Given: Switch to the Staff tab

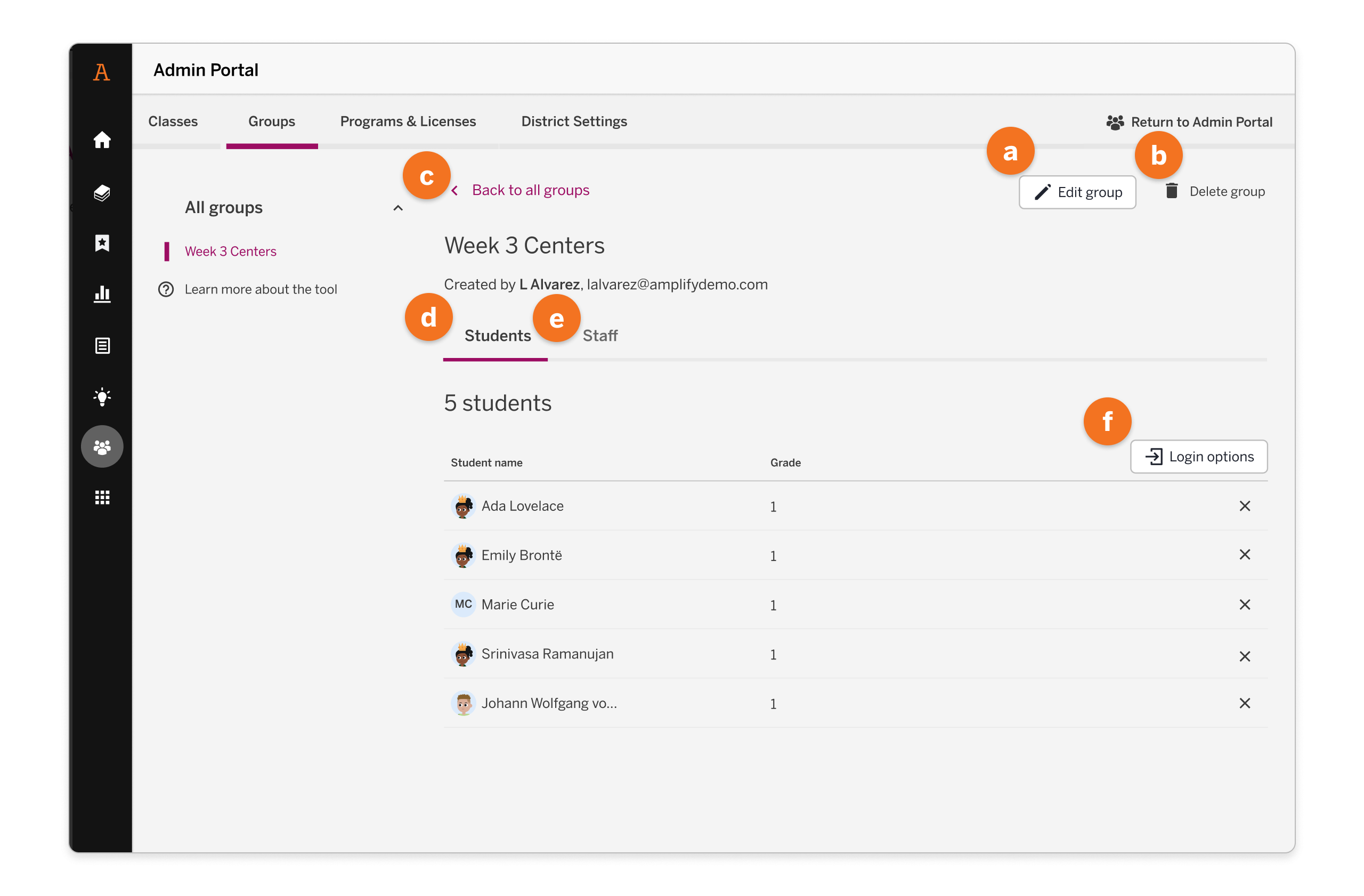Looking at the screenshot, I should coord(600,336).
